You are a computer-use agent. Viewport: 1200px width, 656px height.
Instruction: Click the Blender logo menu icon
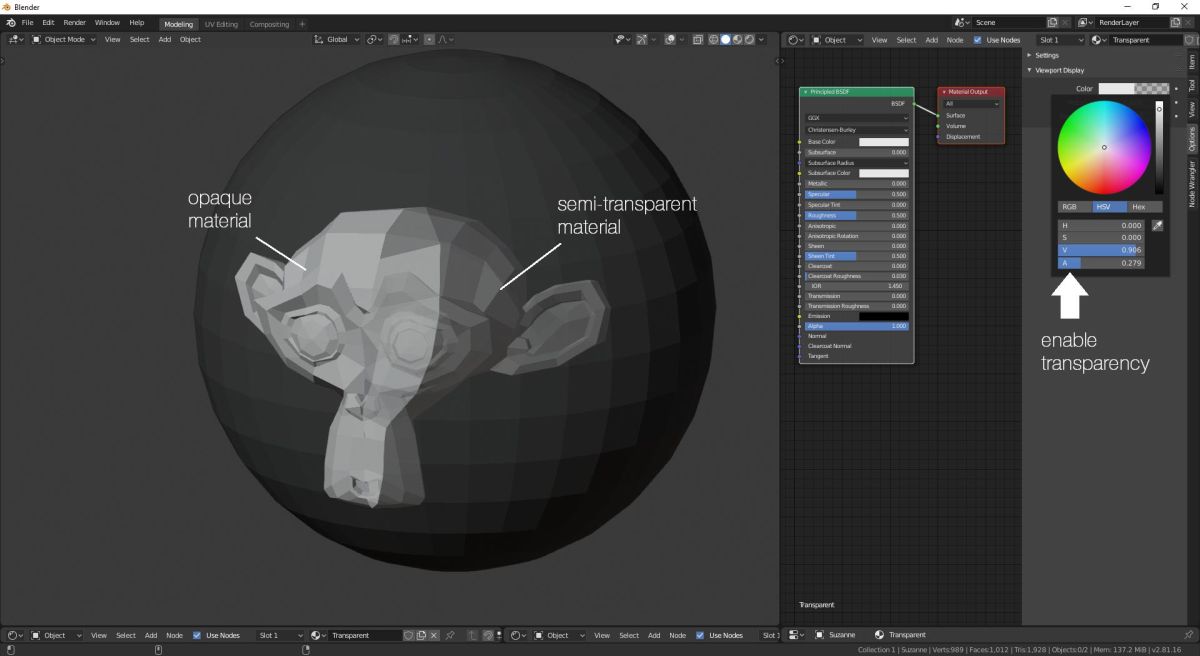pos(10,22)
